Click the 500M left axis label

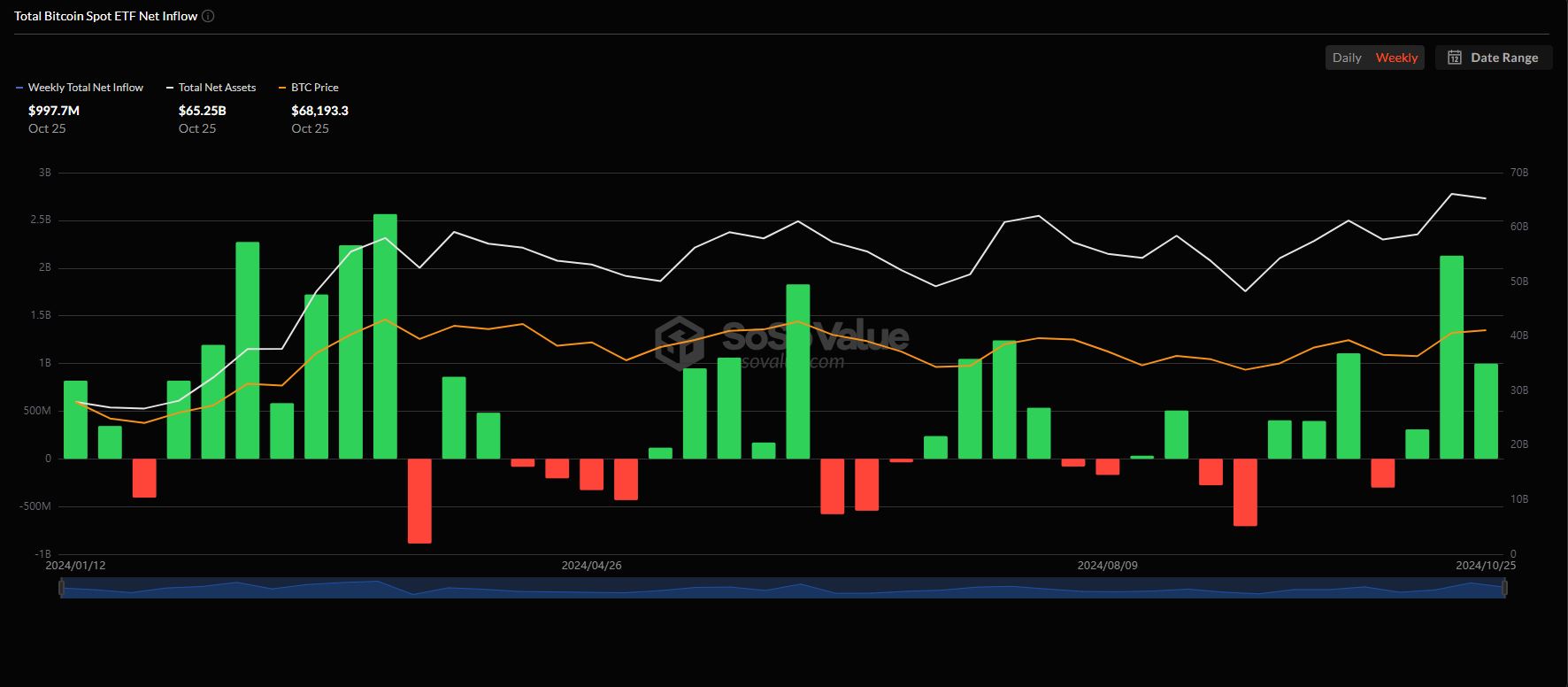[38, 411]
